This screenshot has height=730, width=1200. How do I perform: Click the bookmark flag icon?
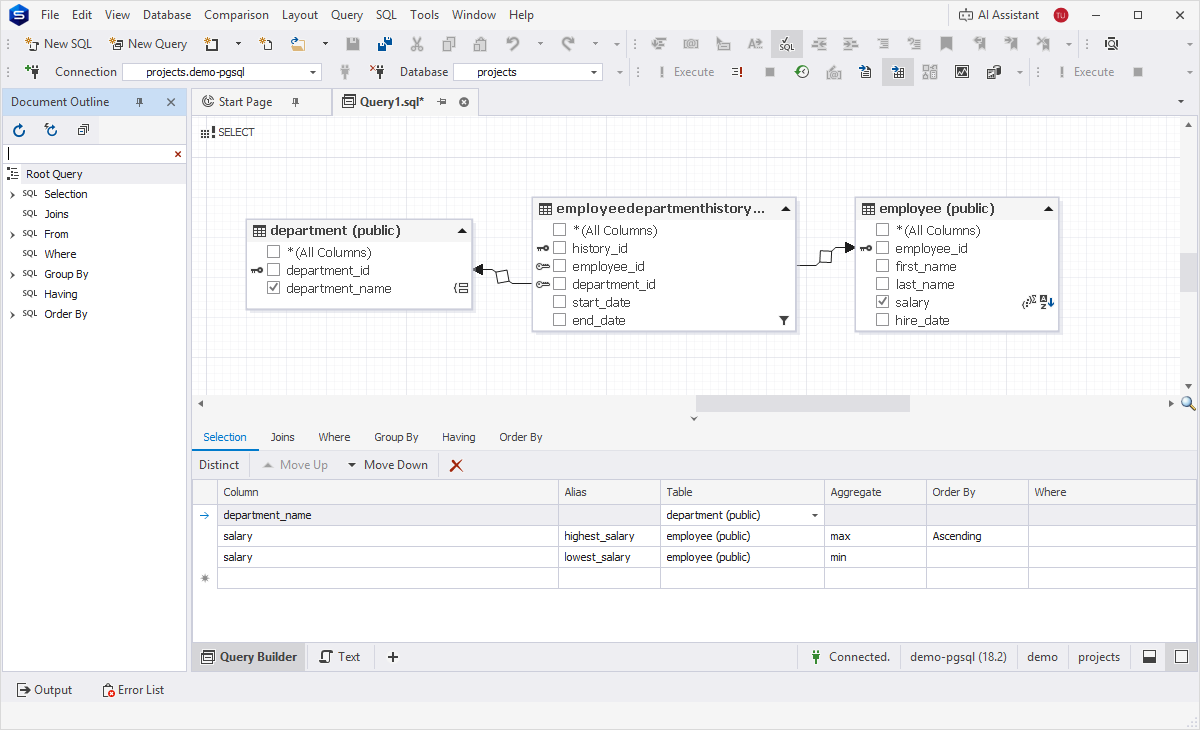[x=946, y=44]
